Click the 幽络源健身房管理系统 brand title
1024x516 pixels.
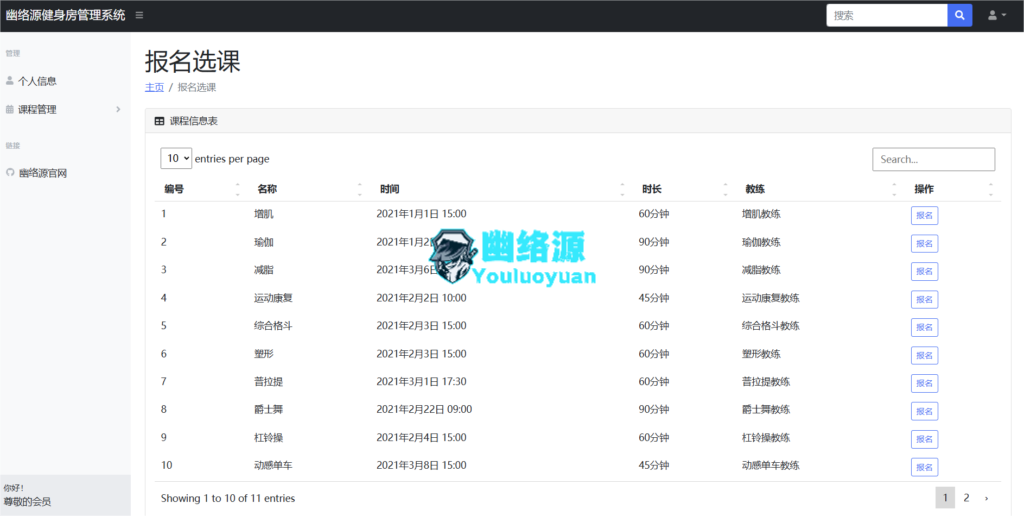[65, 15]
